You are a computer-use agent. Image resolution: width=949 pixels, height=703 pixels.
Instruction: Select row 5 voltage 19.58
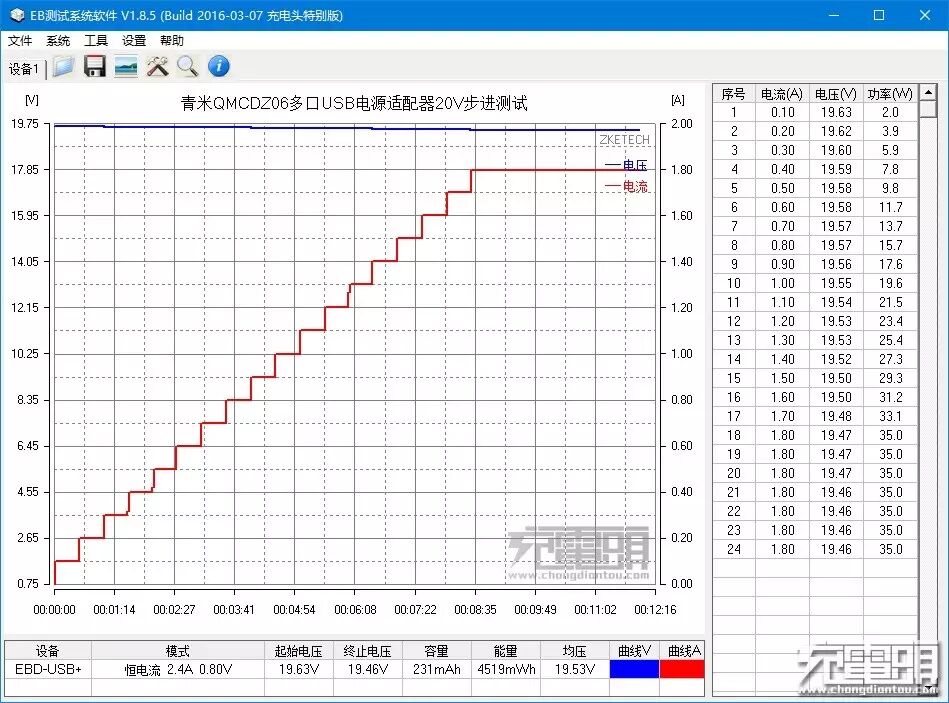[836, 188]
